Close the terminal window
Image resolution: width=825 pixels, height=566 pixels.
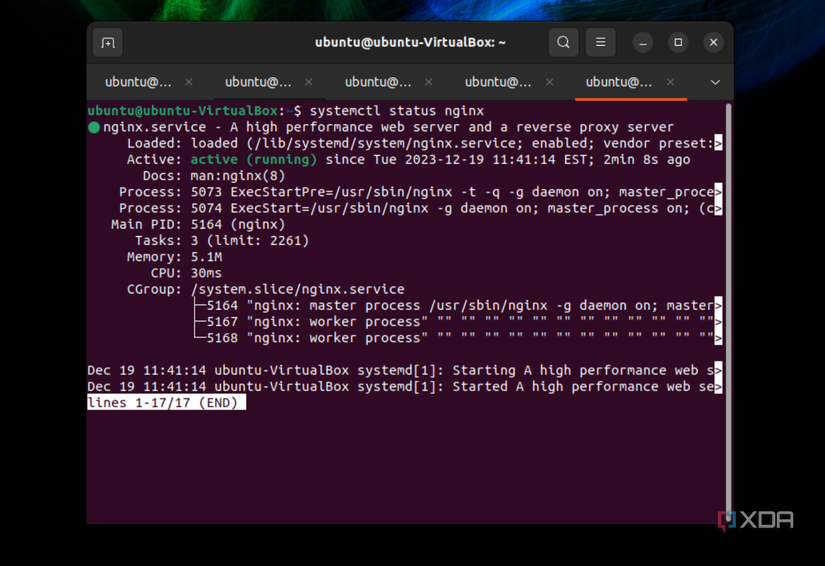point(713,42)
